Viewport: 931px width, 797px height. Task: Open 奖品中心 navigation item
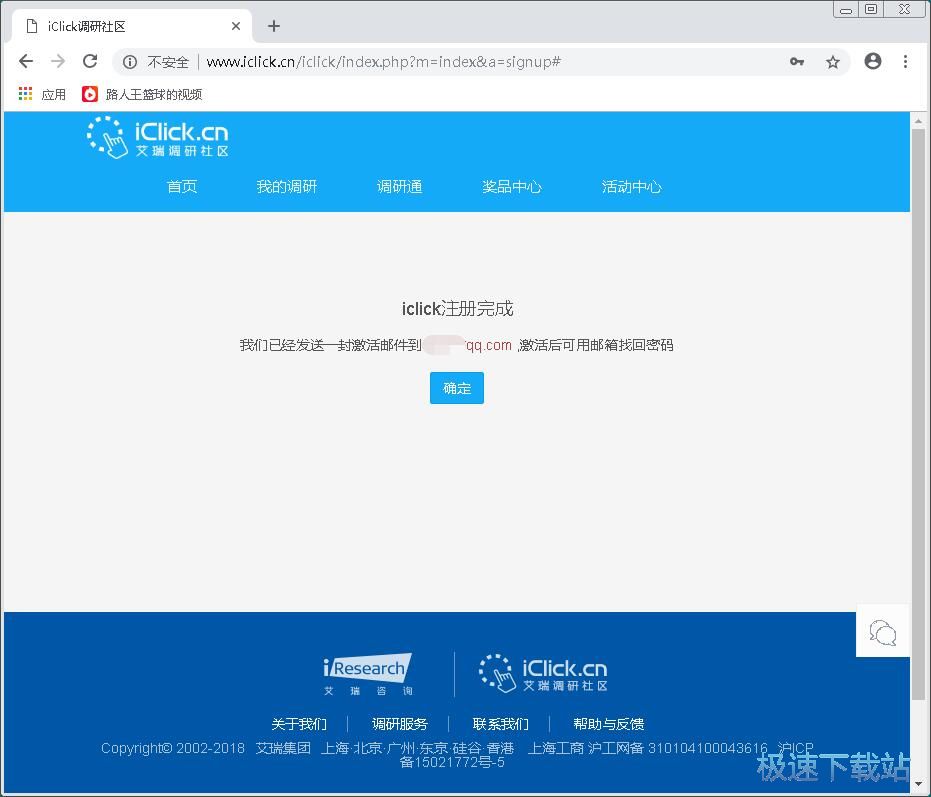pos(512,187)
